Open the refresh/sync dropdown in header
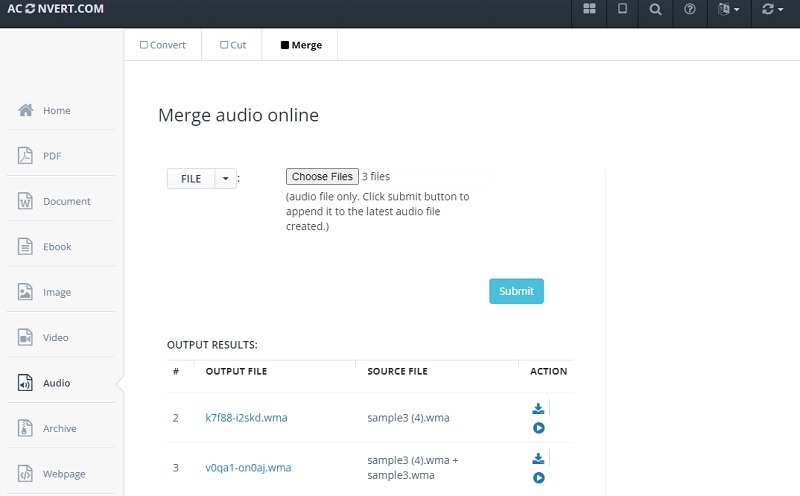The image size is (800, 496). tap(773, 10)
